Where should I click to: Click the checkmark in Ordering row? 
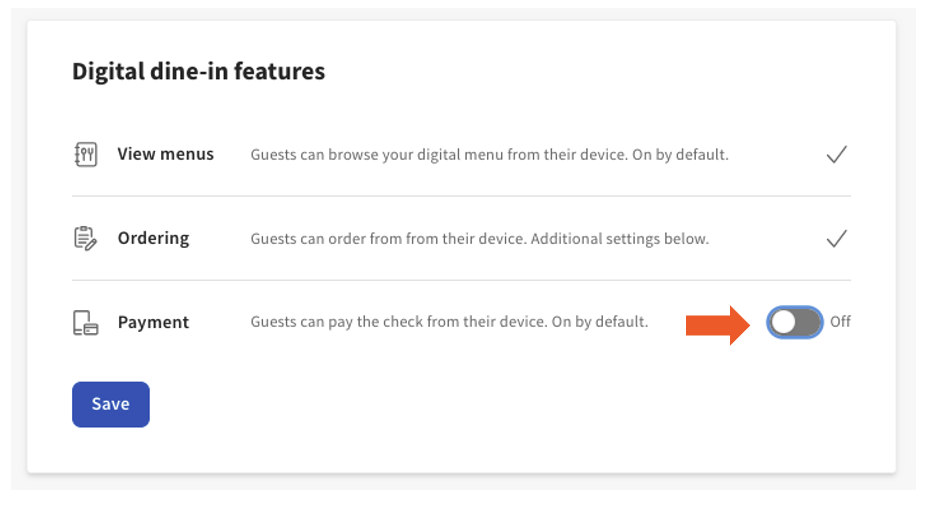click(x=837, y=239)
